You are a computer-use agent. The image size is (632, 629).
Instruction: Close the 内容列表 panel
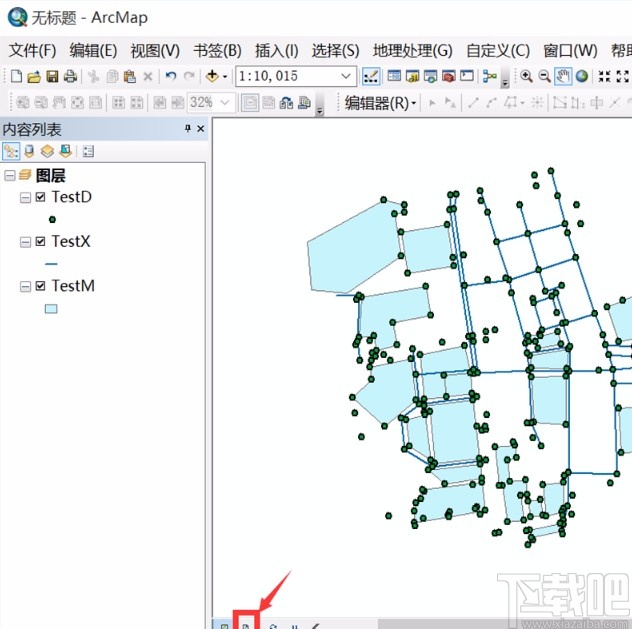tap(201, 129)
